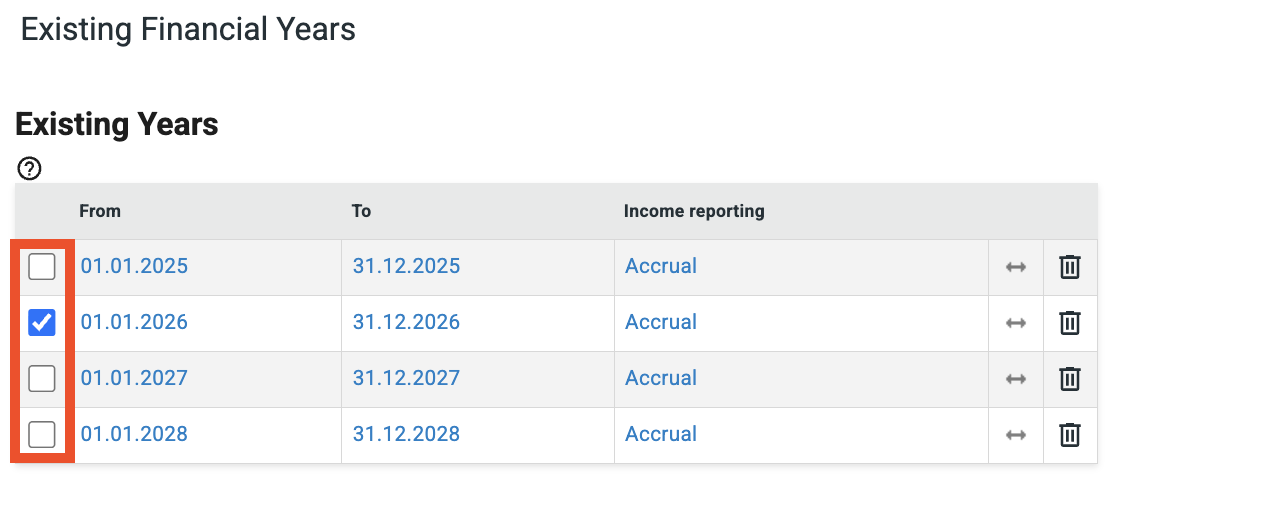Click the double-arrow icon for 2027

[1016, 379]
